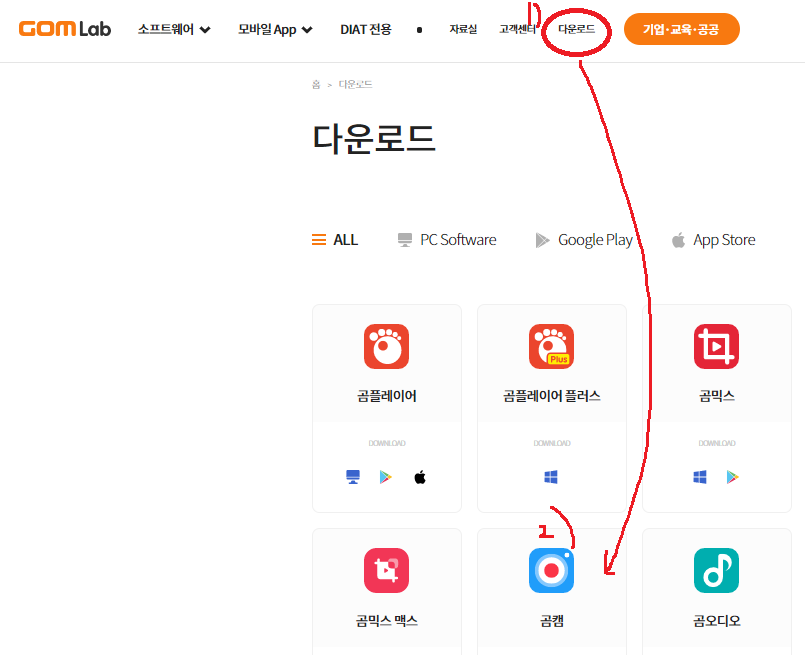Click the ALL hamburger lines icon
This screenshot has height=655, width=805.
point(319,240)
